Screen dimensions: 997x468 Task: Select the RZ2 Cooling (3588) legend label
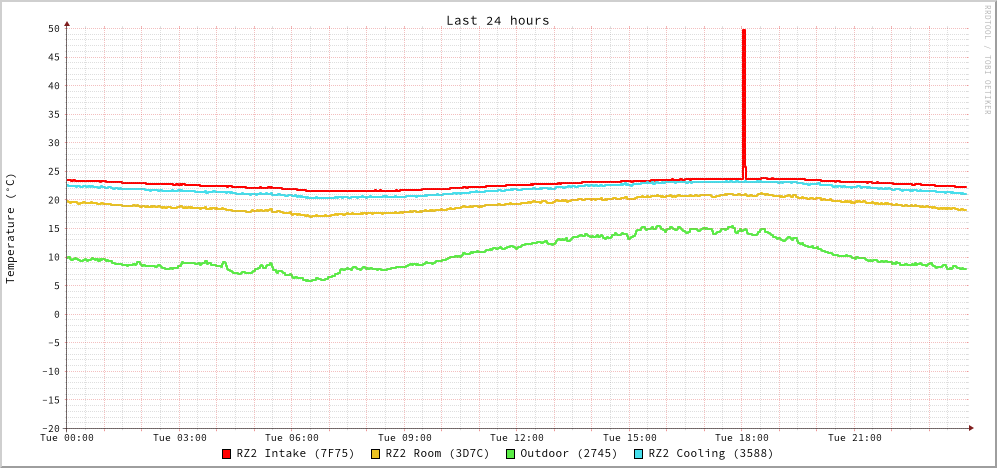[x=710, y=453]
